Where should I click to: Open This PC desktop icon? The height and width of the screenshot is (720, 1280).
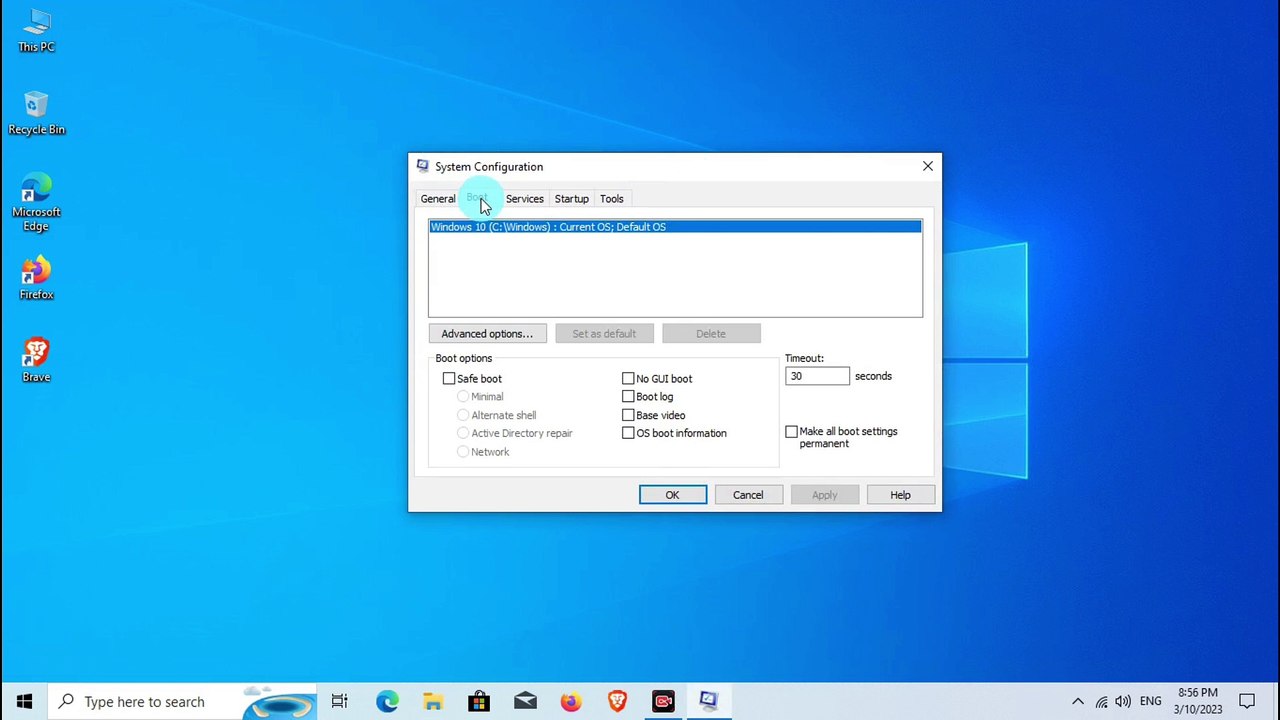(x=36, y=31)
